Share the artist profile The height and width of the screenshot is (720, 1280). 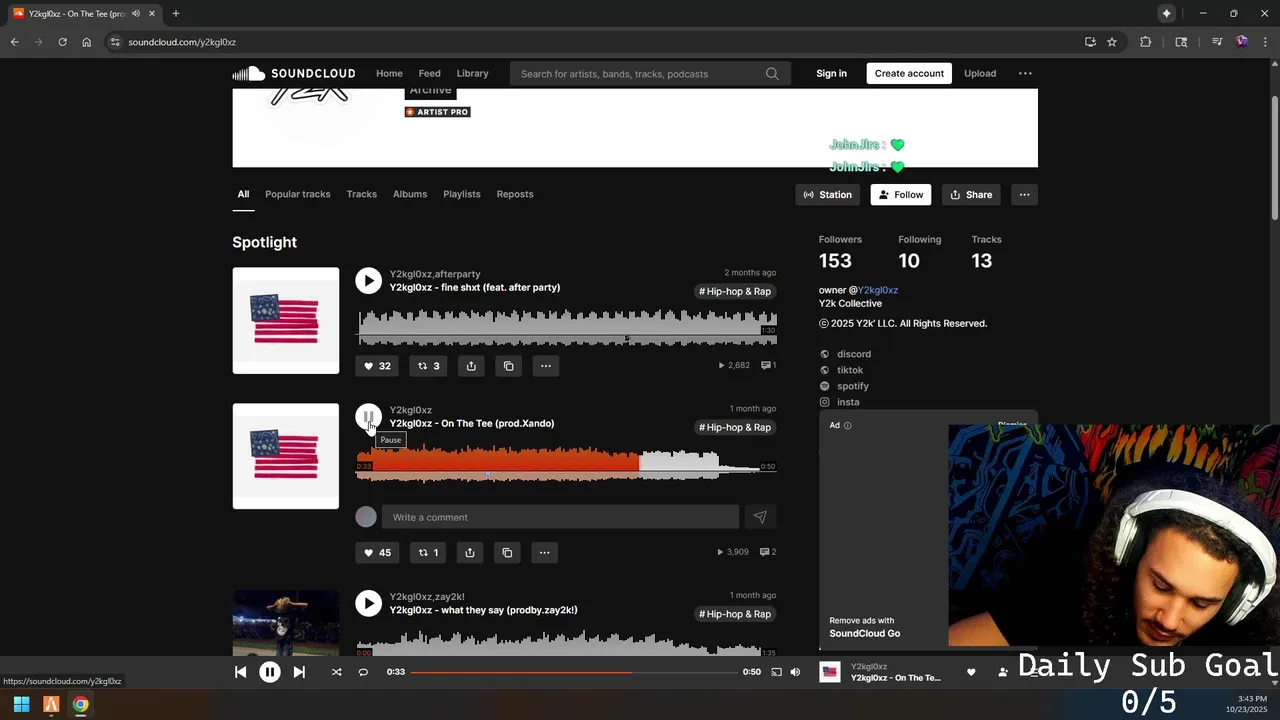click(971, 195)
